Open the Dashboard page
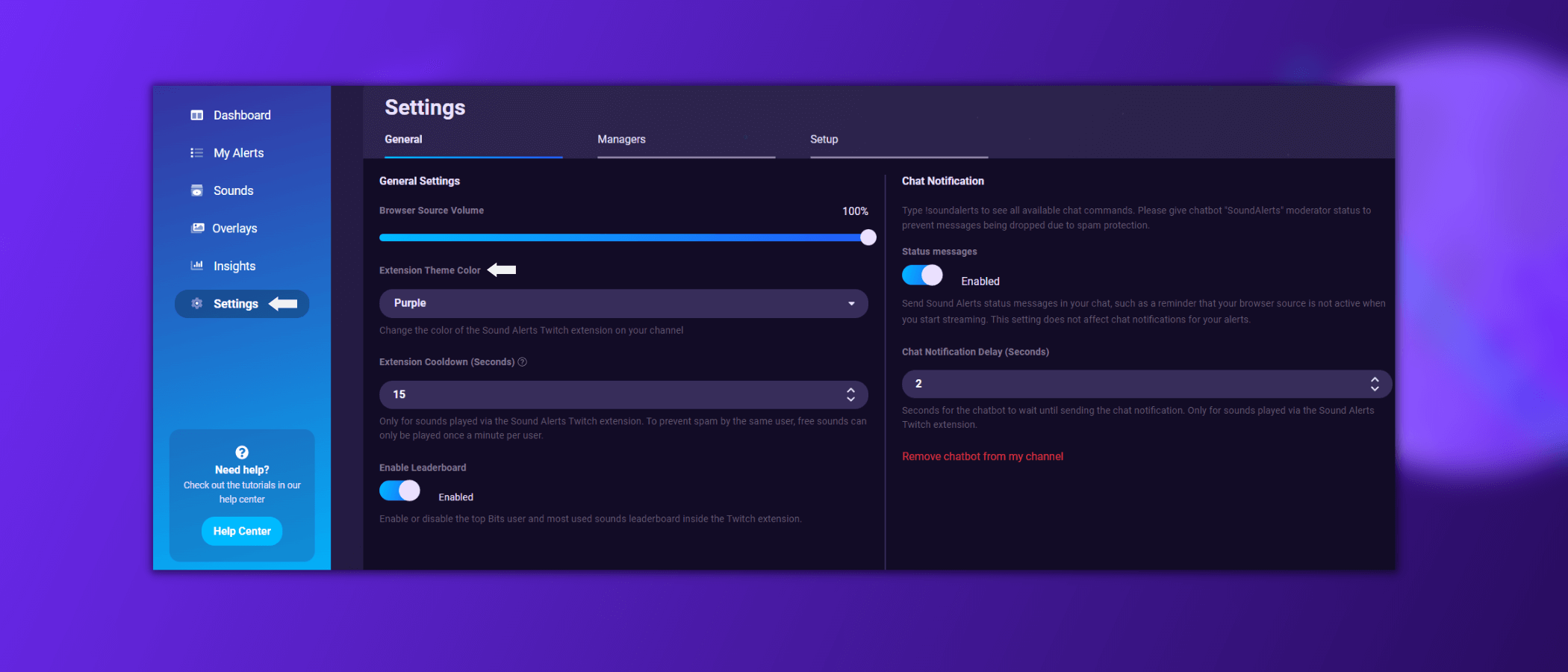The height and width of the screenshot is (672, 1568). pyautogui.click(x=242, y=115)
